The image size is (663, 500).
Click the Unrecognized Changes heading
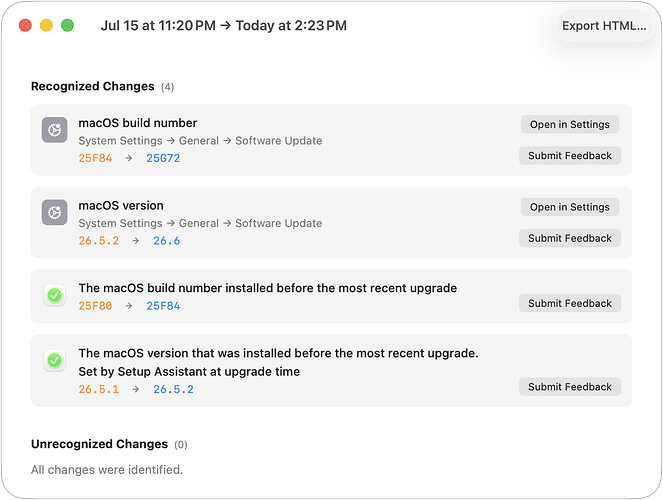(99, 444)
